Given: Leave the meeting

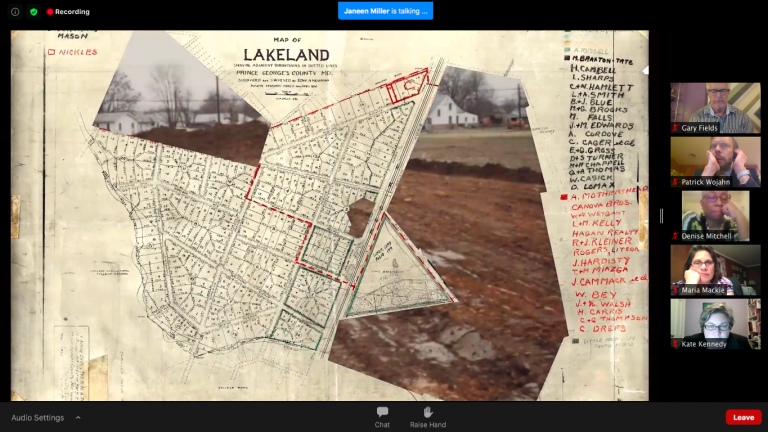Looking at the screenshot, I should click(x=743, y=417).
